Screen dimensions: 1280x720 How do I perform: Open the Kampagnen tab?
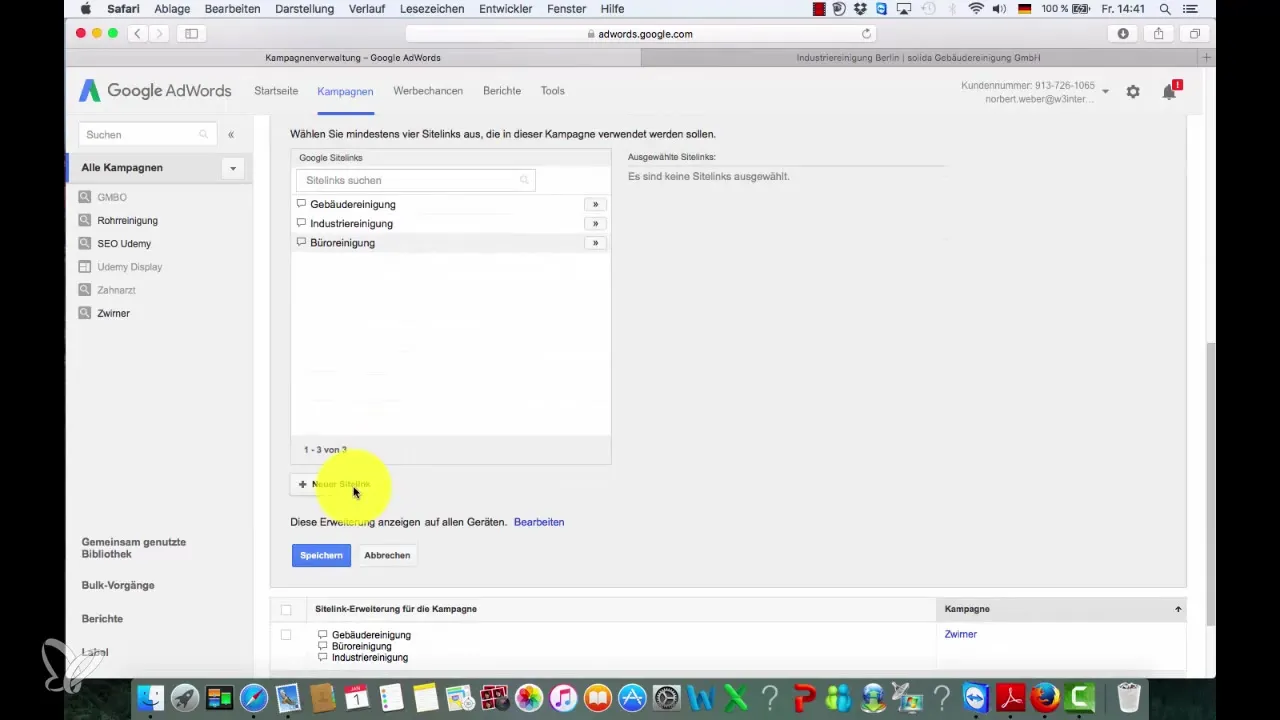pyautogui.click(x=345, y=91)
